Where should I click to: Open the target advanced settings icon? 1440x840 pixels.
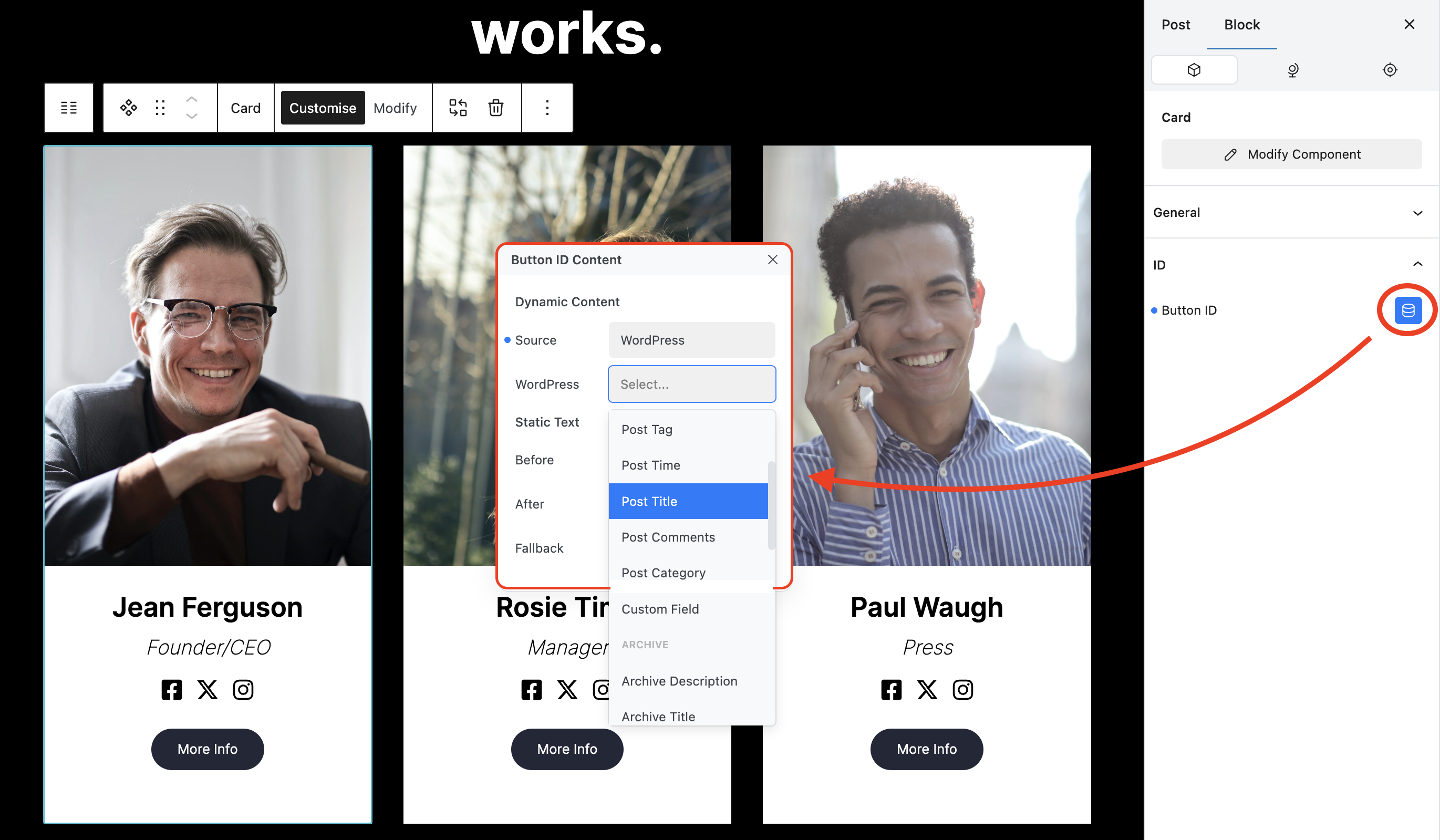pyautogui.click(x=1390, y=70)
